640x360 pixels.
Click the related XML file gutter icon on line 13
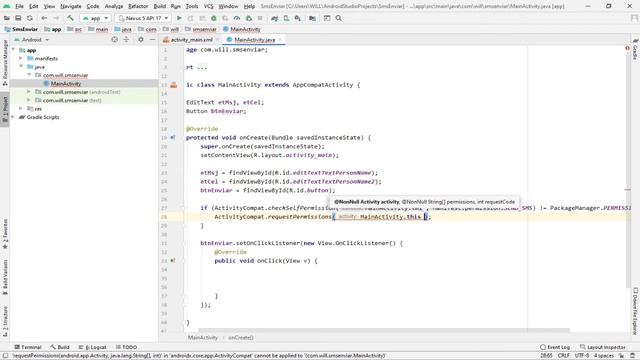point(173,85)
